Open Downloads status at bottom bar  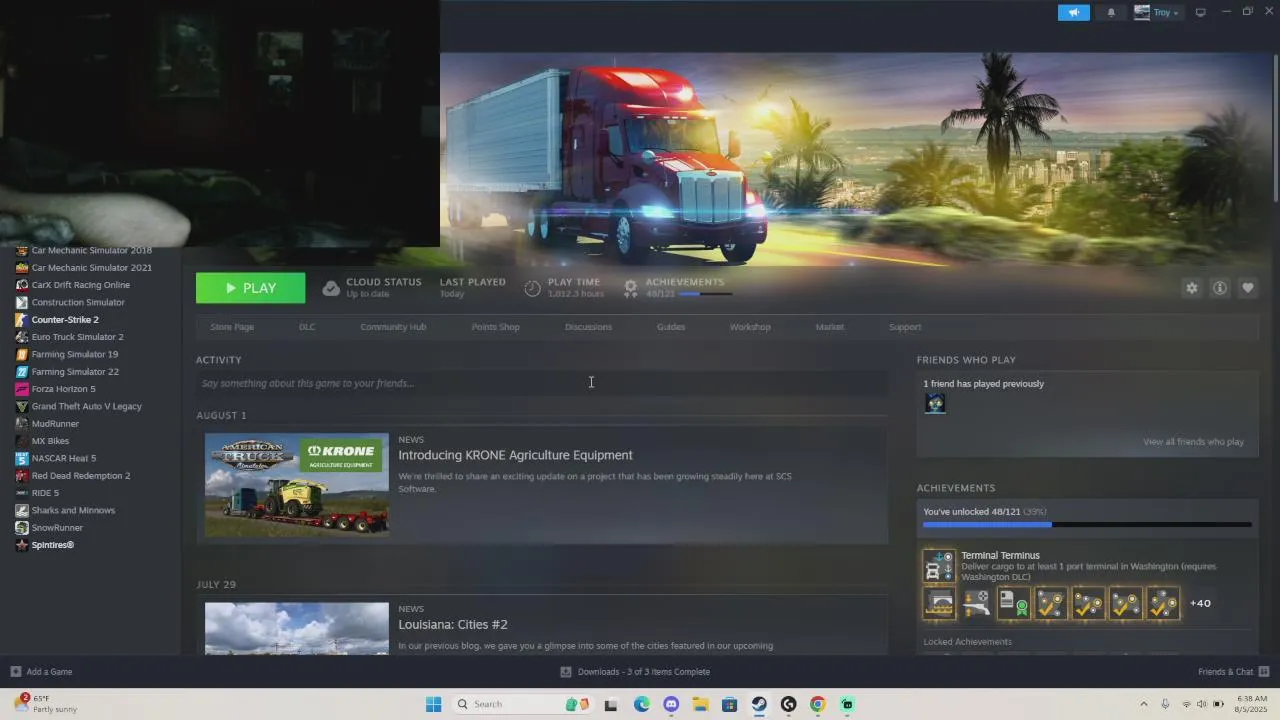point(635,672)
